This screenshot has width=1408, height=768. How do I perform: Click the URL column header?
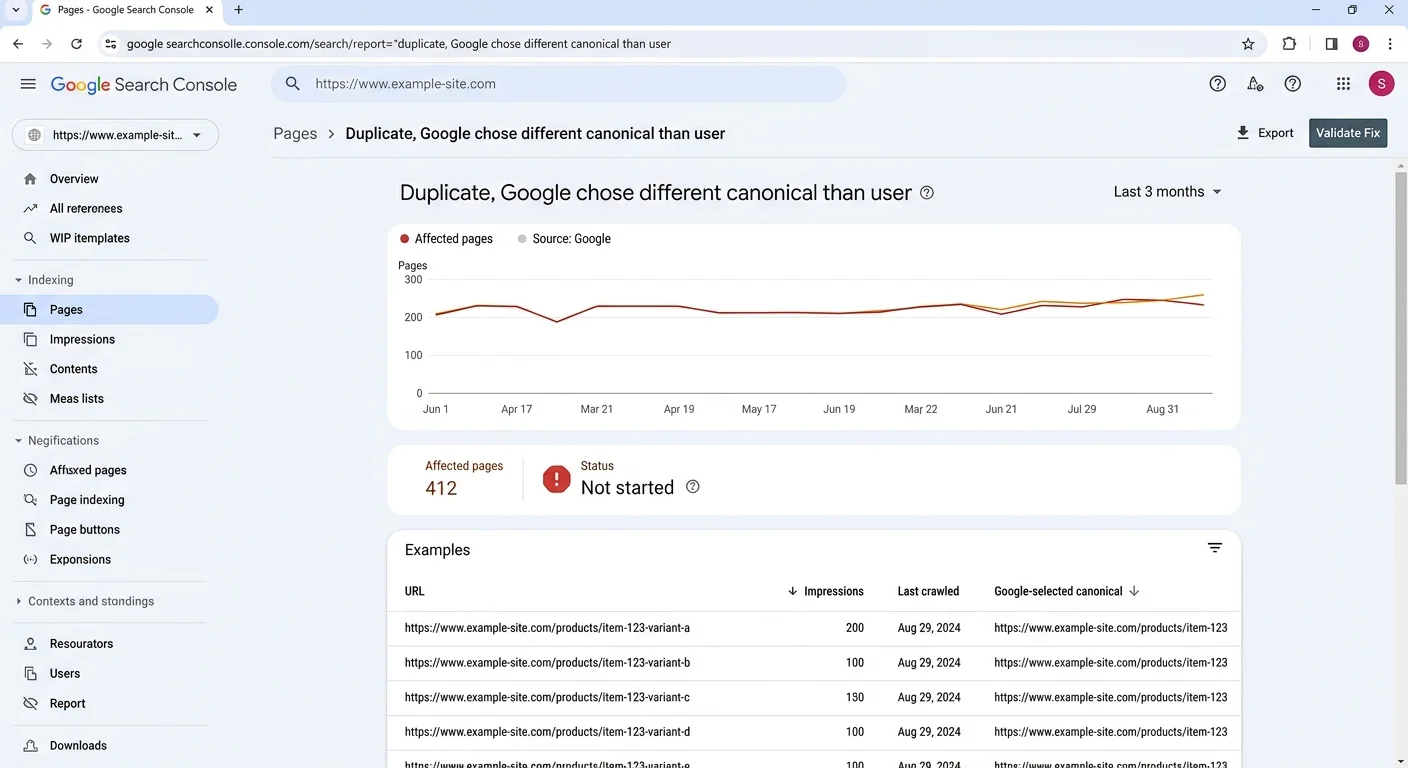415,591
